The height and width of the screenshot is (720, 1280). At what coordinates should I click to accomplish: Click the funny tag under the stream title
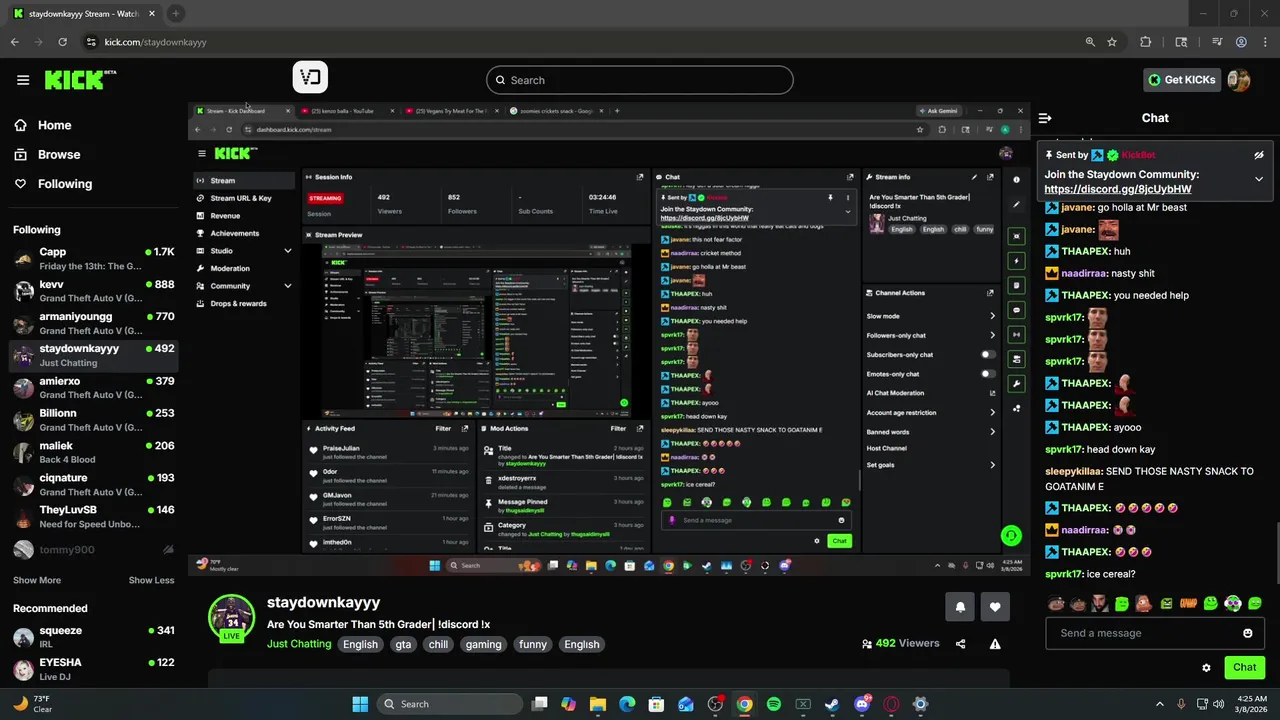coord(533,644)
